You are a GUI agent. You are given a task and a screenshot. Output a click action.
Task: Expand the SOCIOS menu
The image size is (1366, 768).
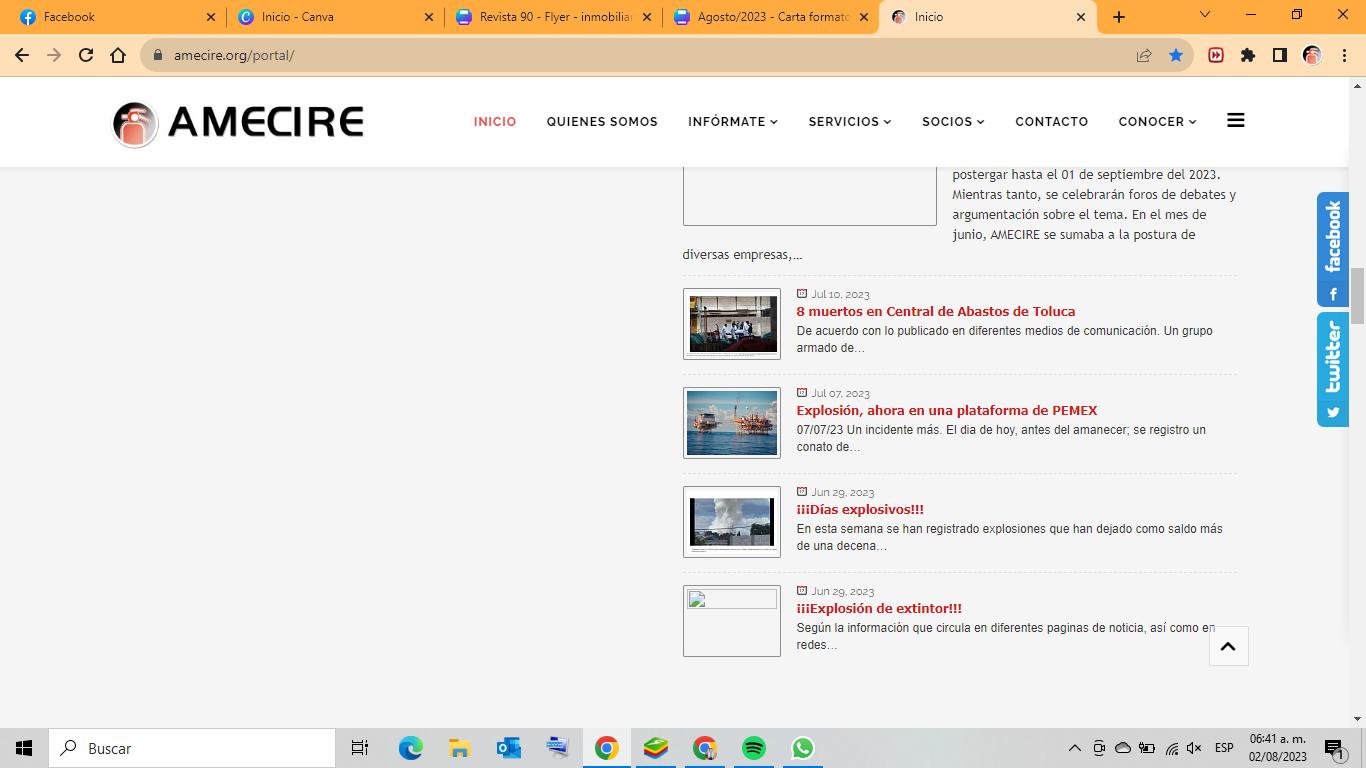pos(953,121)
